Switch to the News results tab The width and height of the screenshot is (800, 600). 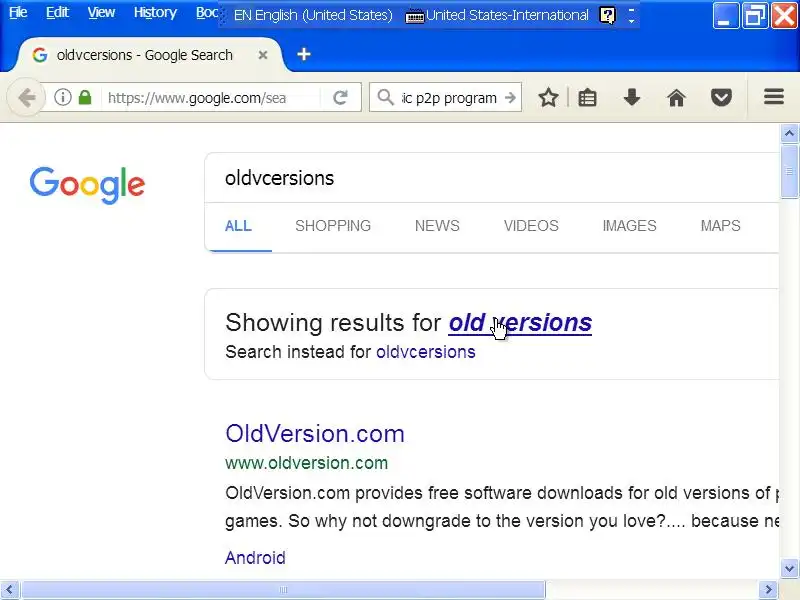[437, 226]
